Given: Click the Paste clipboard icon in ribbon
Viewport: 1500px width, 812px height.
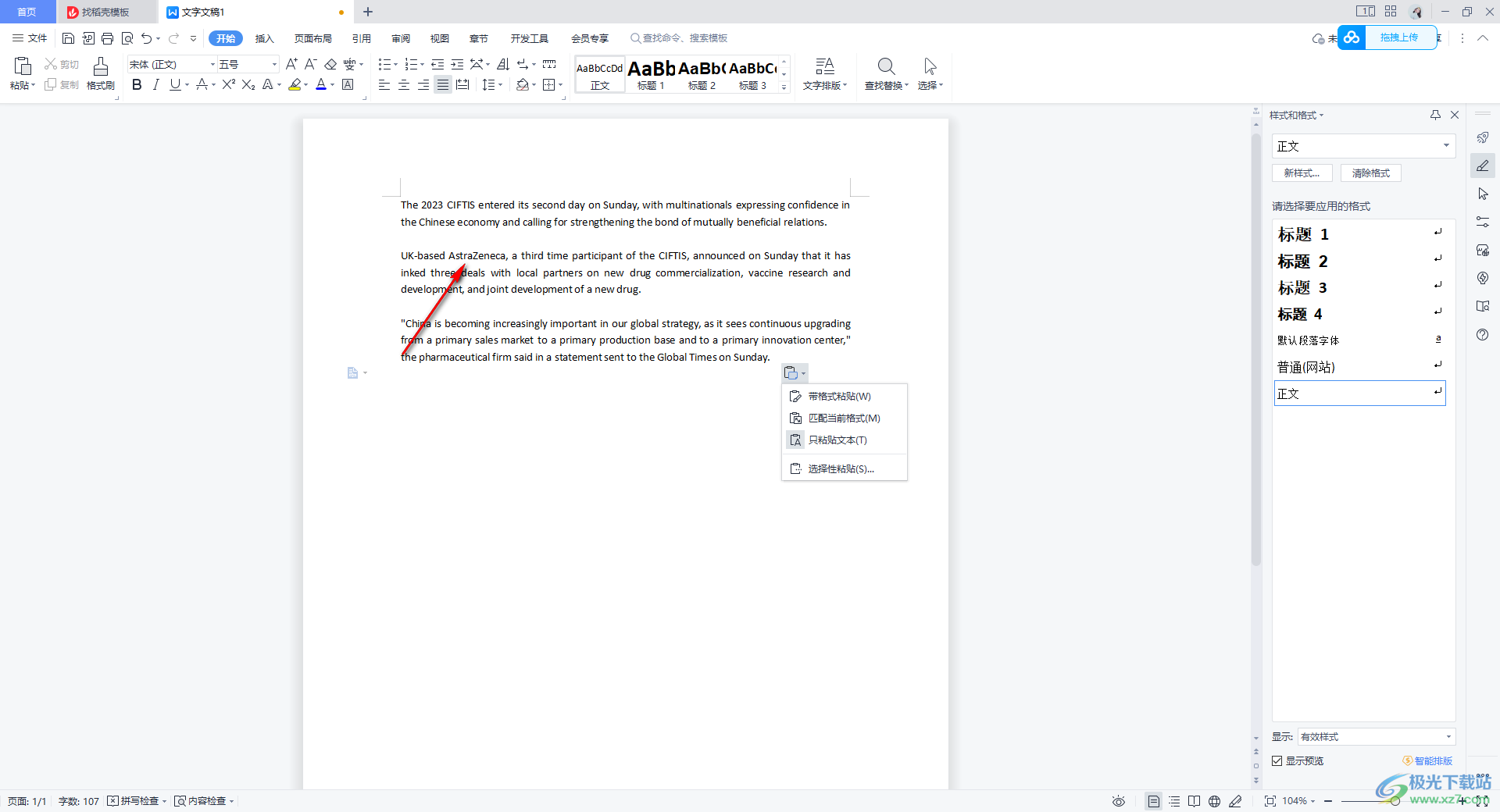Looking at the screenshot, I should point(23,66).
